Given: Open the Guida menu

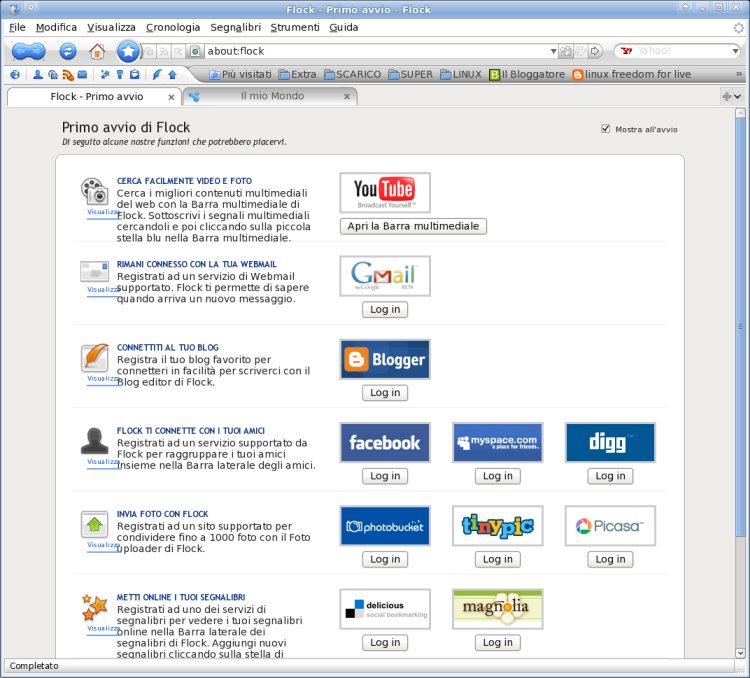Looking at the screenshot, I should tap(344, 27).
